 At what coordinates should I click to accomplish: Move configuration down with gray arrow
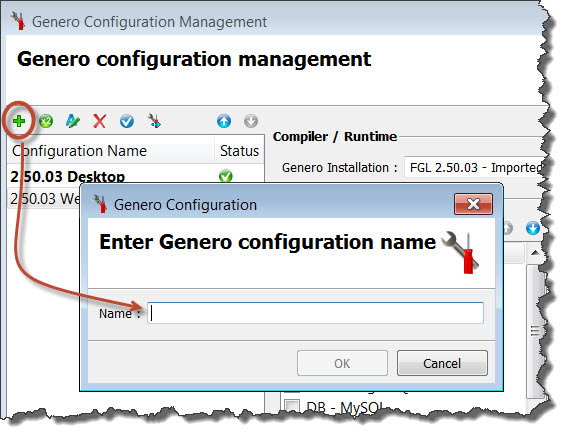click(x=251, y=121)
